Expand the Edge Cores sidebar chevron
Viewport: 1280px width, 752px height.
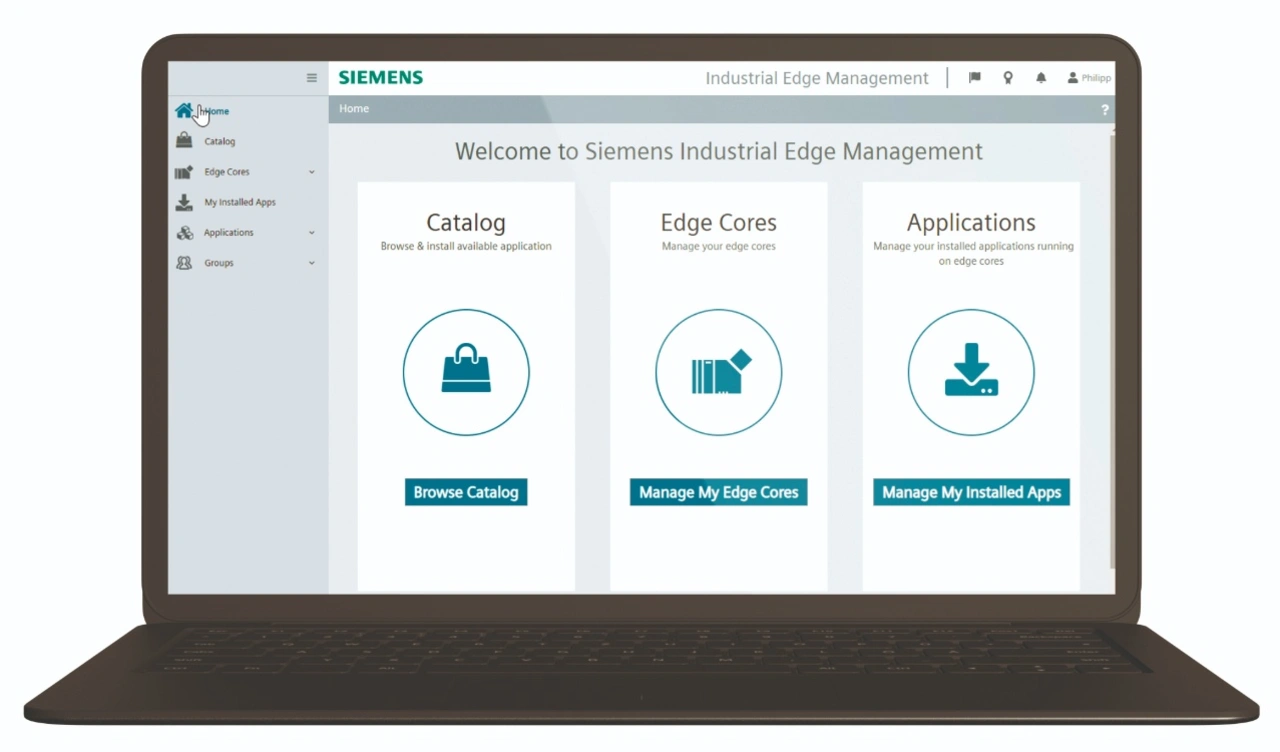pyautogui.click(x=312, y=172)
